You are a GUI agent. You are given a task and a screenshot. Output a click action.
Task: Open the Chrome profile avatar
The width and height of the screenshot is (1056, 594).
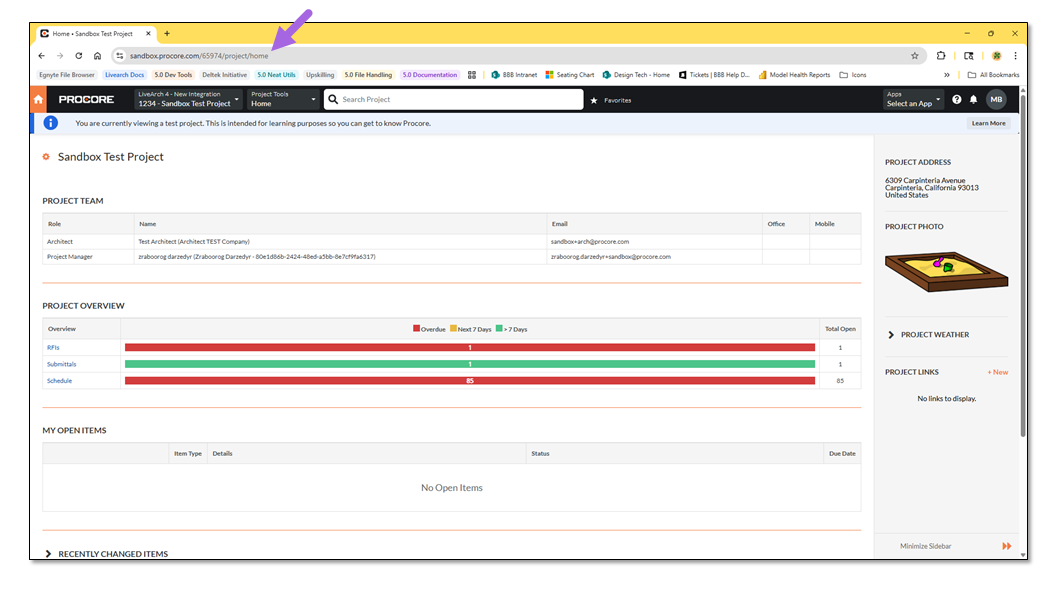click(997, 56)
